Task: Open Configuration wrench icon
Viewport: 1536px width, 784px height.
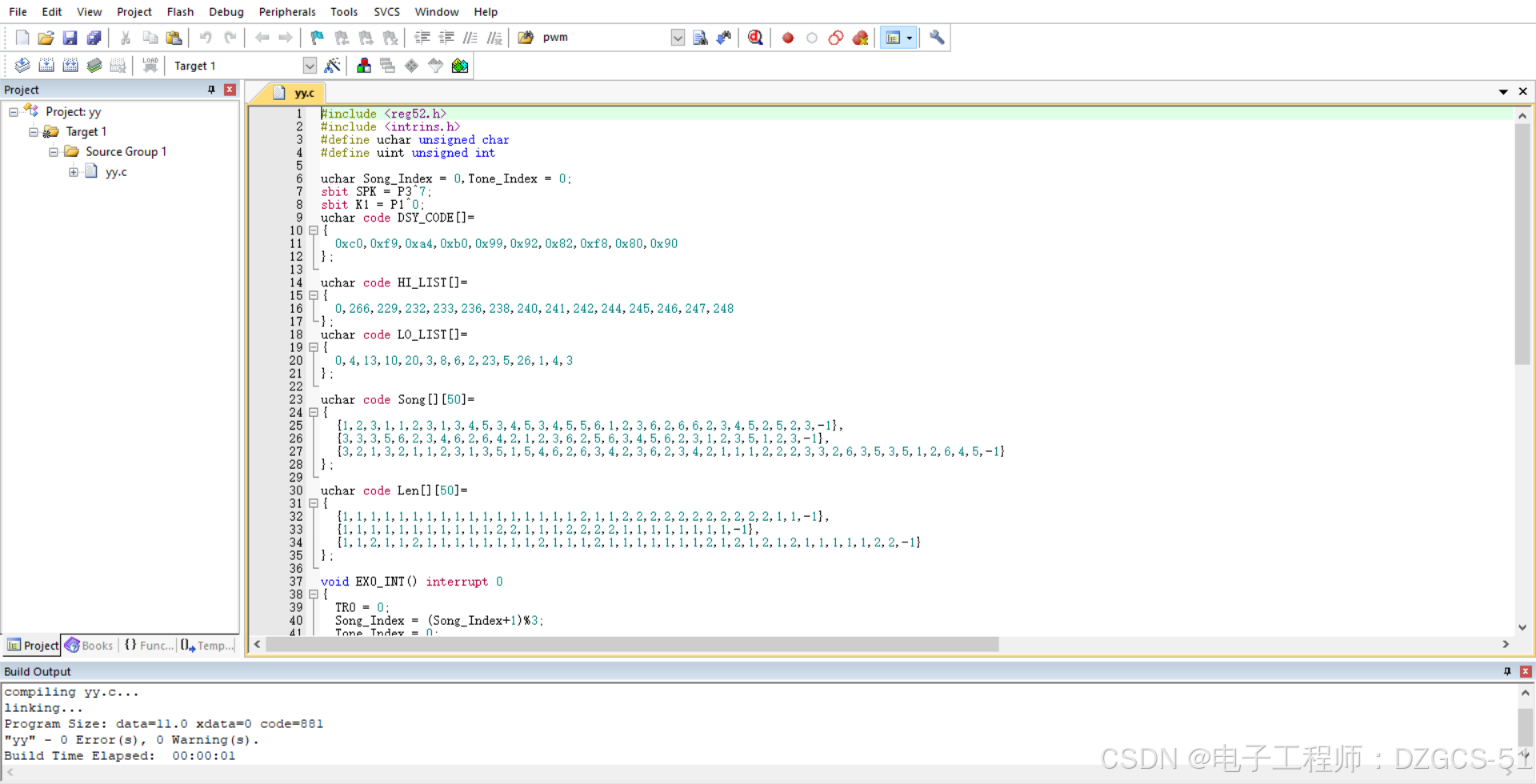Action: pos(937,38)
